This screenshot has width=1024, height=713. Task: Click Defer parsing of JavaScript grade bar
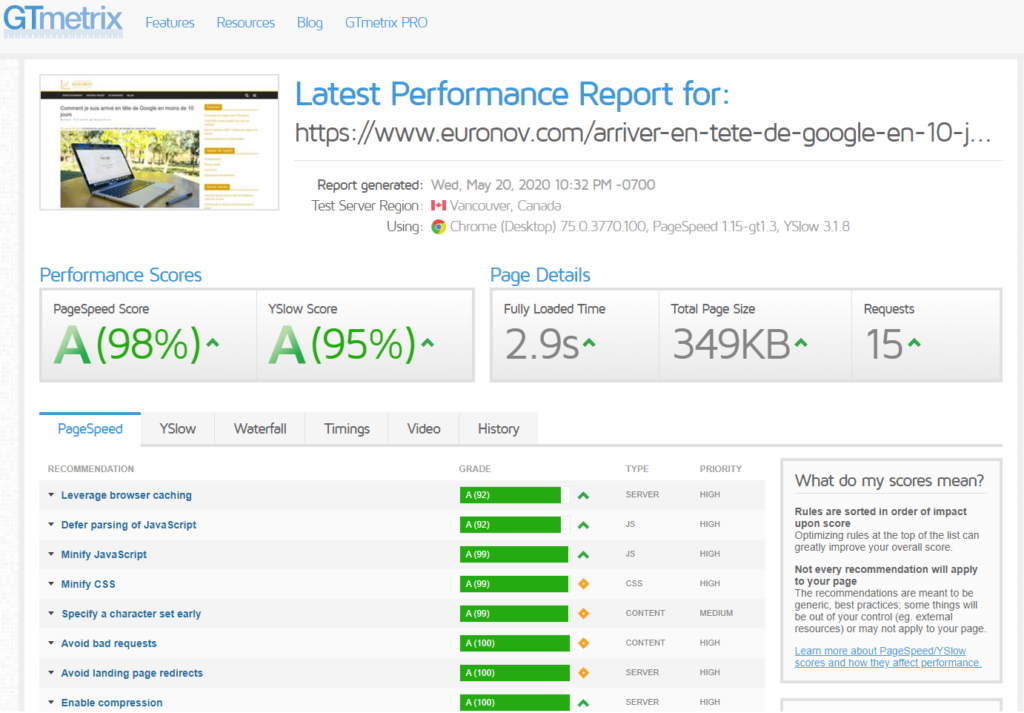point(515,524)
